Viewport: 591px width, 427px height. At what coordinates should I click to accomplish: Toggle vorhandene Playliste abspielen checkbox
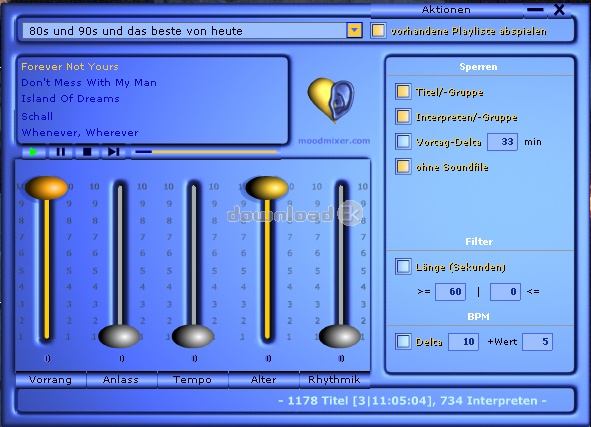coord(378,31)
